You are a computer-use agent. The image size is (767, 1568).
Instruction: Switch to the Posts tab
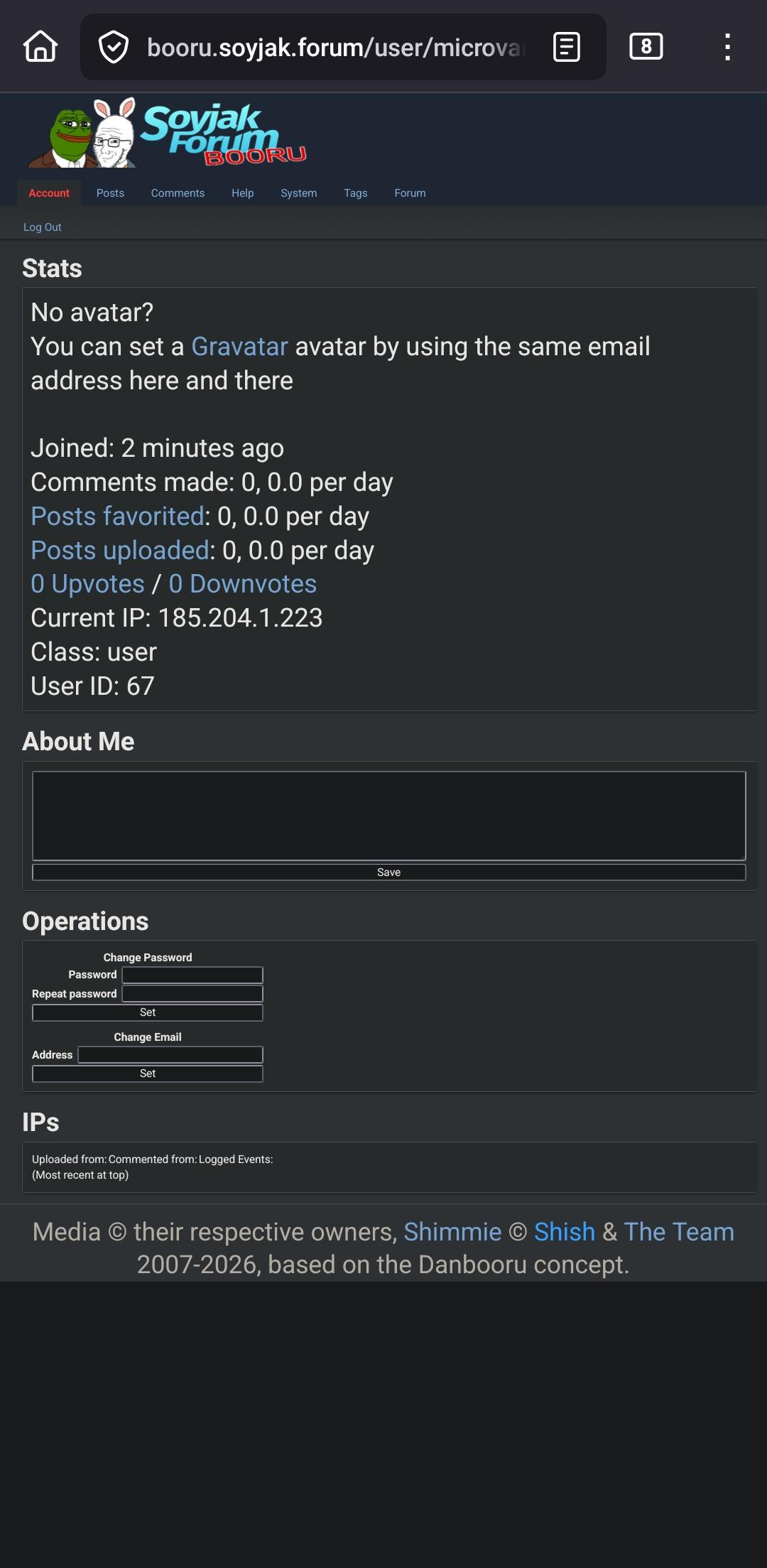[110, 193]
